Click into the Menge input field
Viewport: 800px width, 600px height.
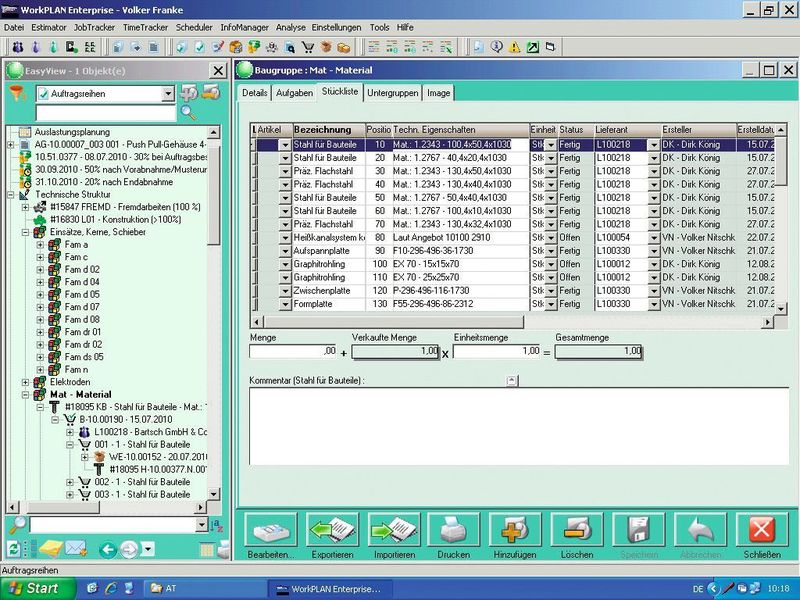point(293,352)
